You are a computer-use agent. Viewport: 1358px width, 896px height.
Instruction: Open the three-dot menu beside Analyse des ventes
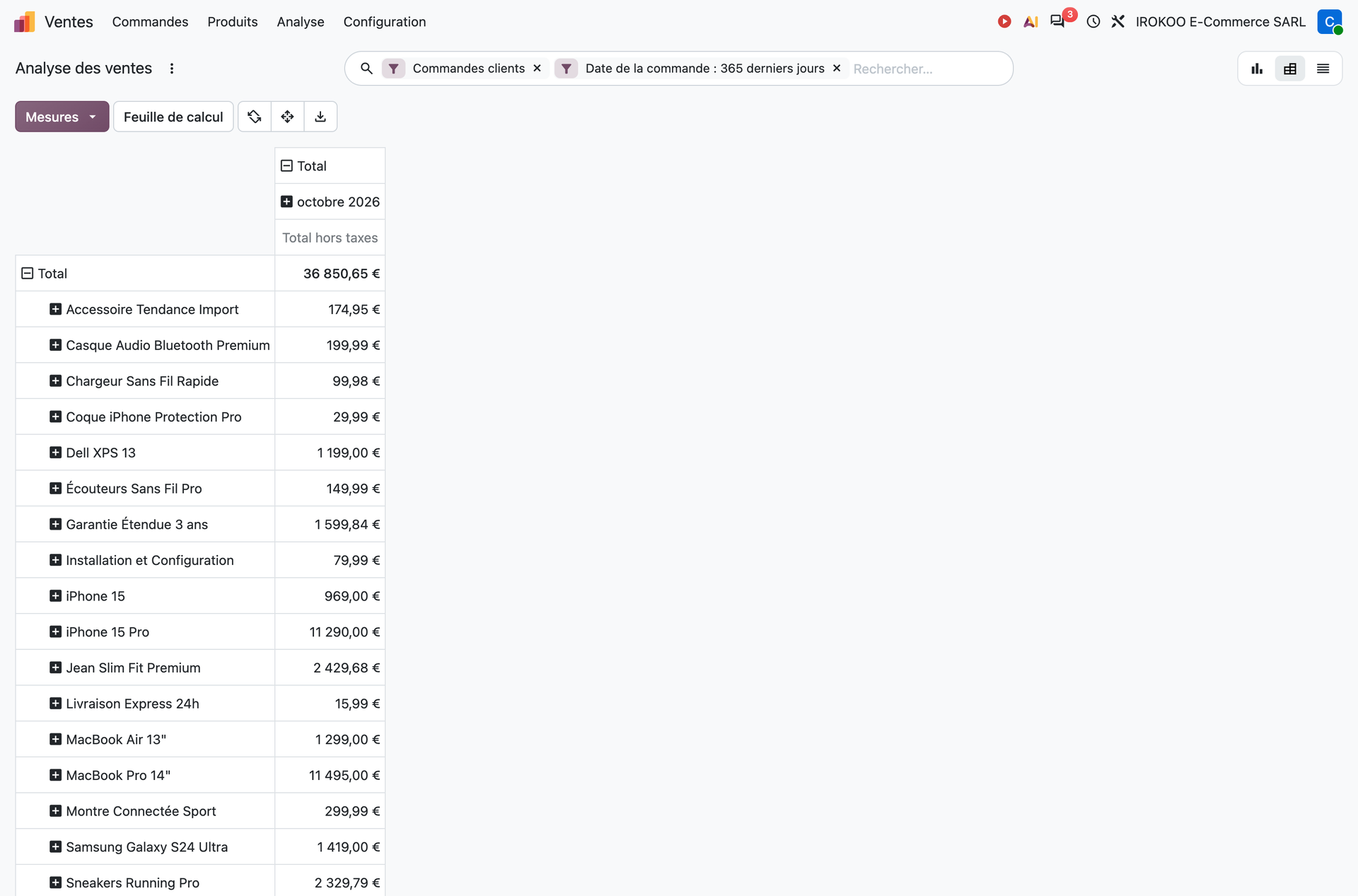click(x=172, y=69)
